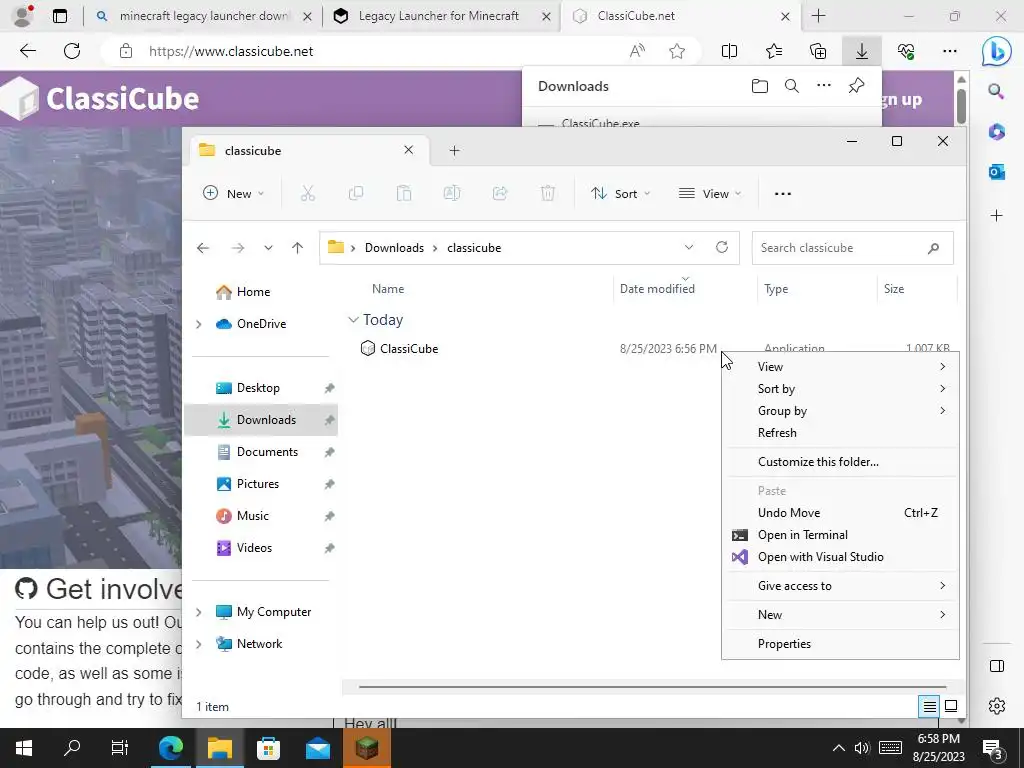Viewport: 1024px width, 768px height.
Task: Click the Rename icon in Explorer toolbar
Action: click(452, 193)
